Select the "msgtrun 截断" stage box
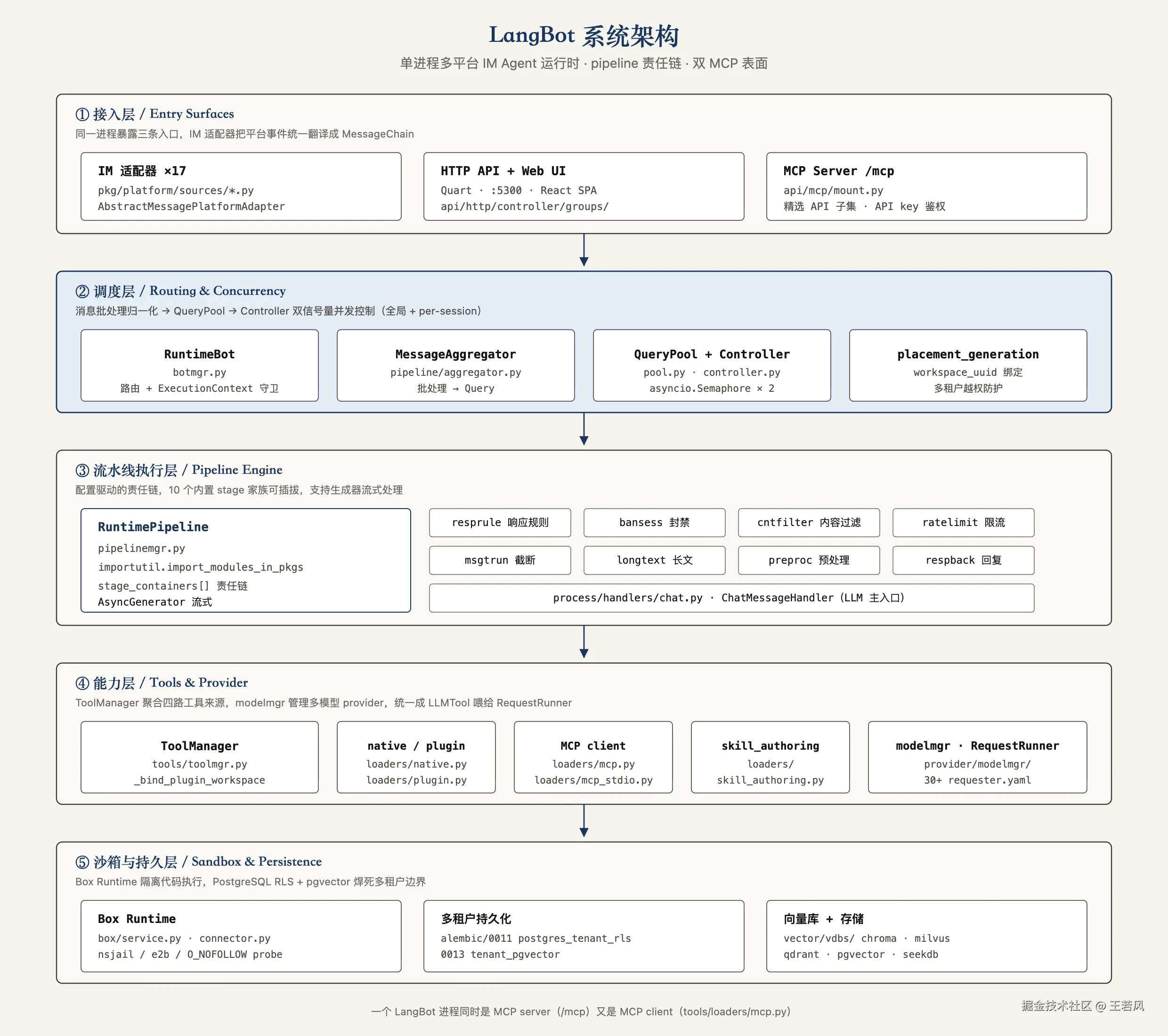1168x1036 pixels. tap(500, 560)
